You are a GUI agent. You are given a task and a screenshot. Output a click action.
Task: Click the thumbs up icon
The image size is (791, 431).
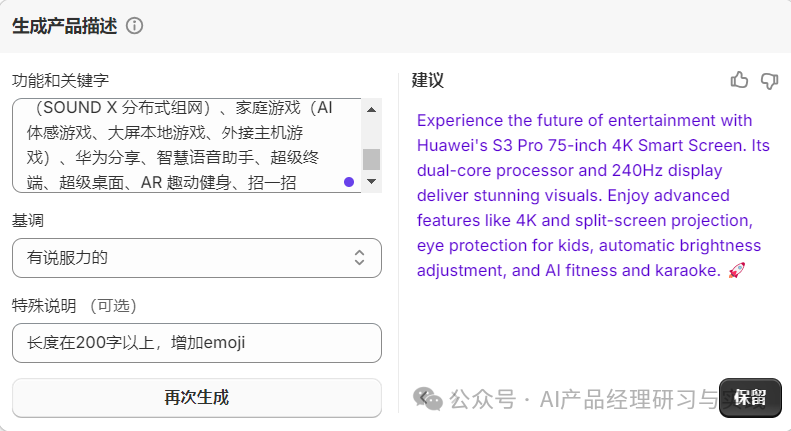tap(739, 80)
